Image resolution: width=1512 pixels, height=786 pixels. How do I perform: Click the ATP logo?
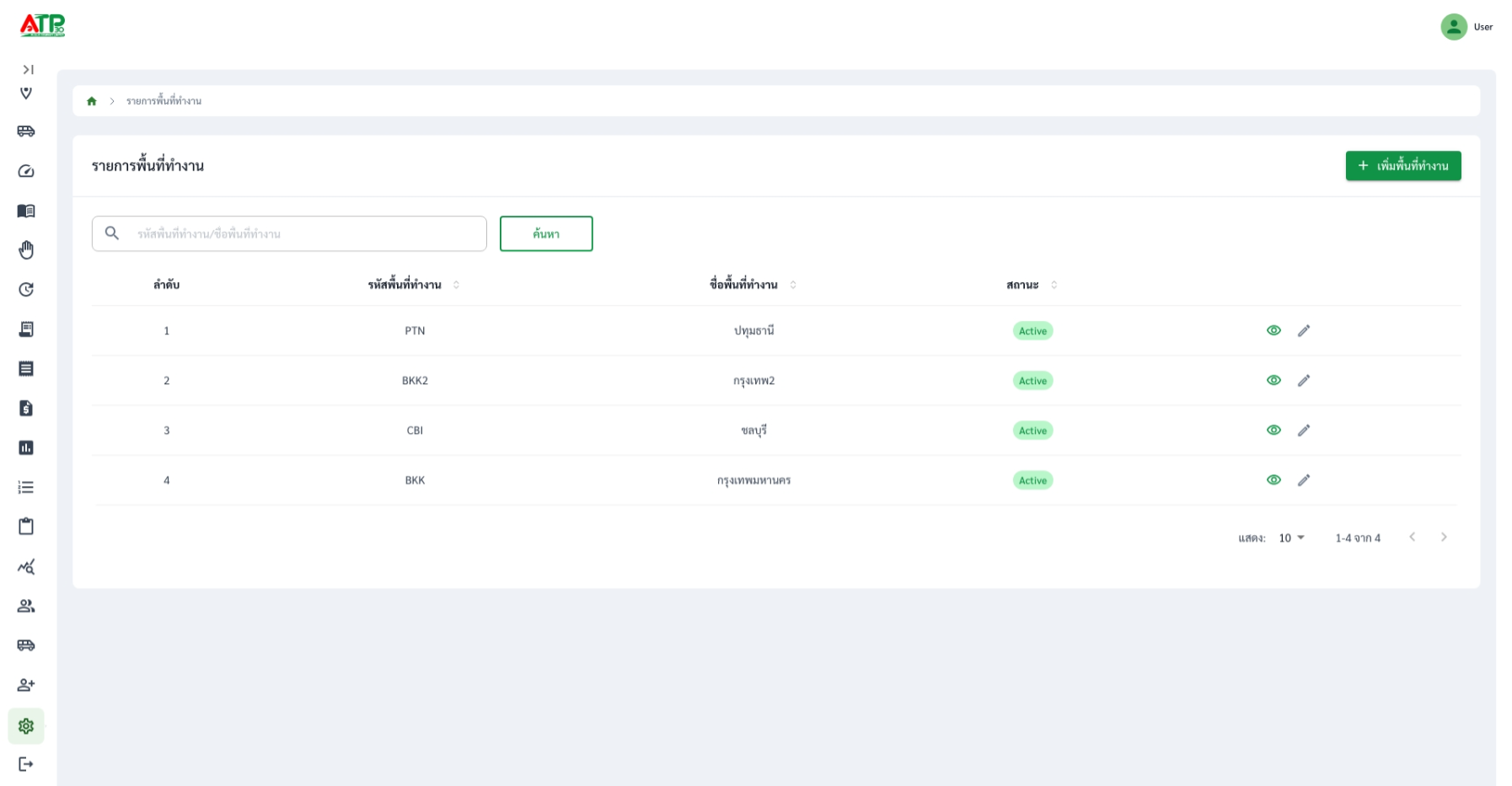coord(42,25)
